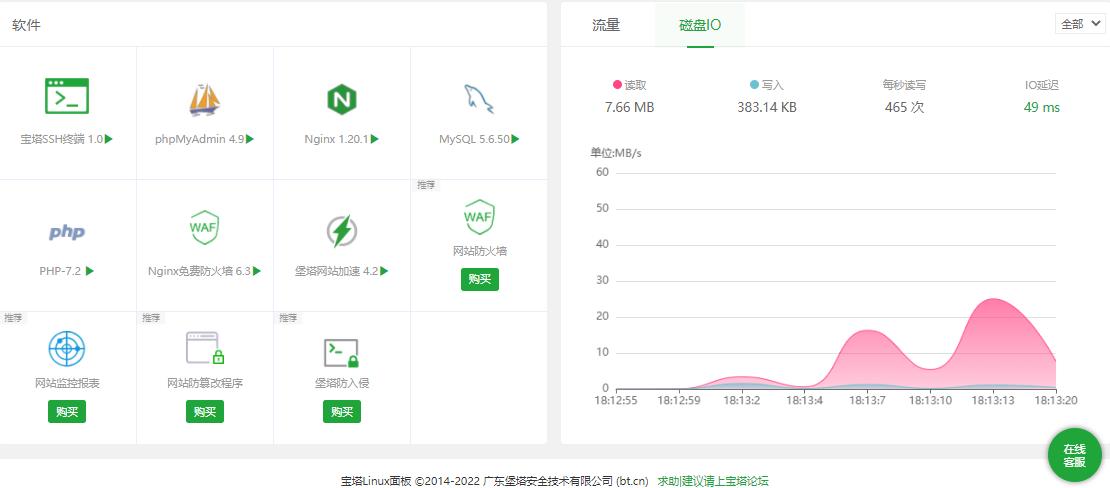This screenshot has width=1110, height=488.
Task: Click the 单位:MB/s unit label
Action: (x=616, y=152)
